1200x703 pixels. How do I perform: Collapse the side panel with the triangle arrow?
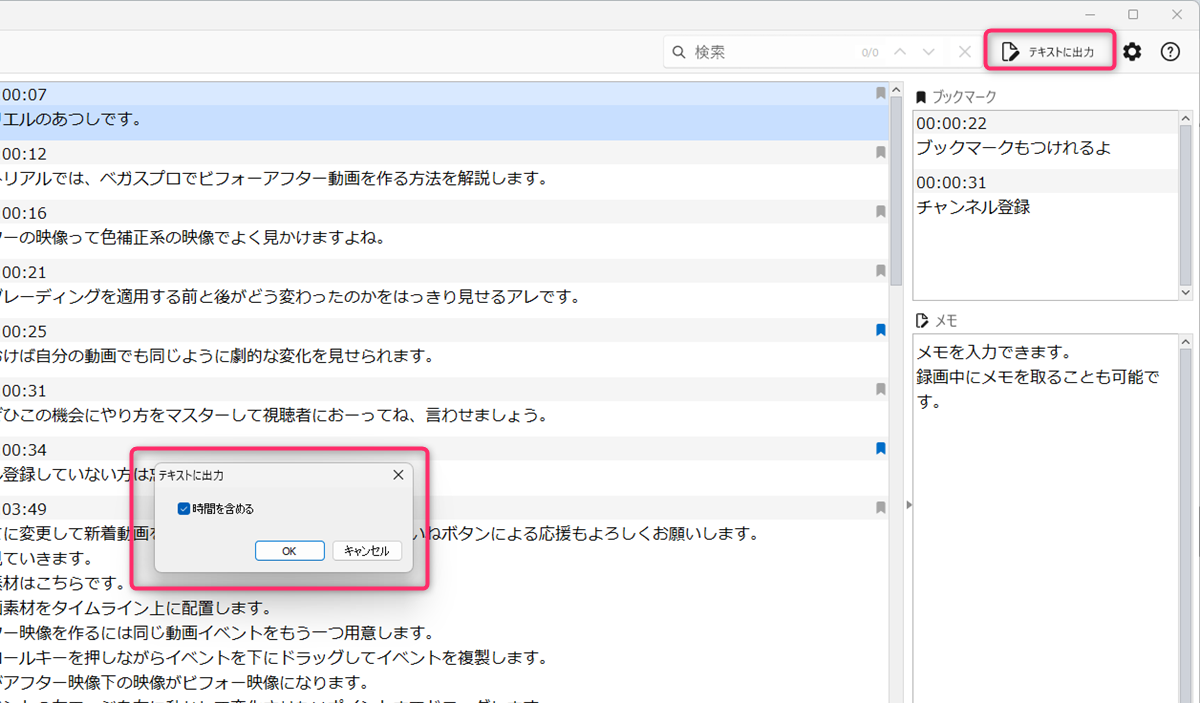pos(908,506)
